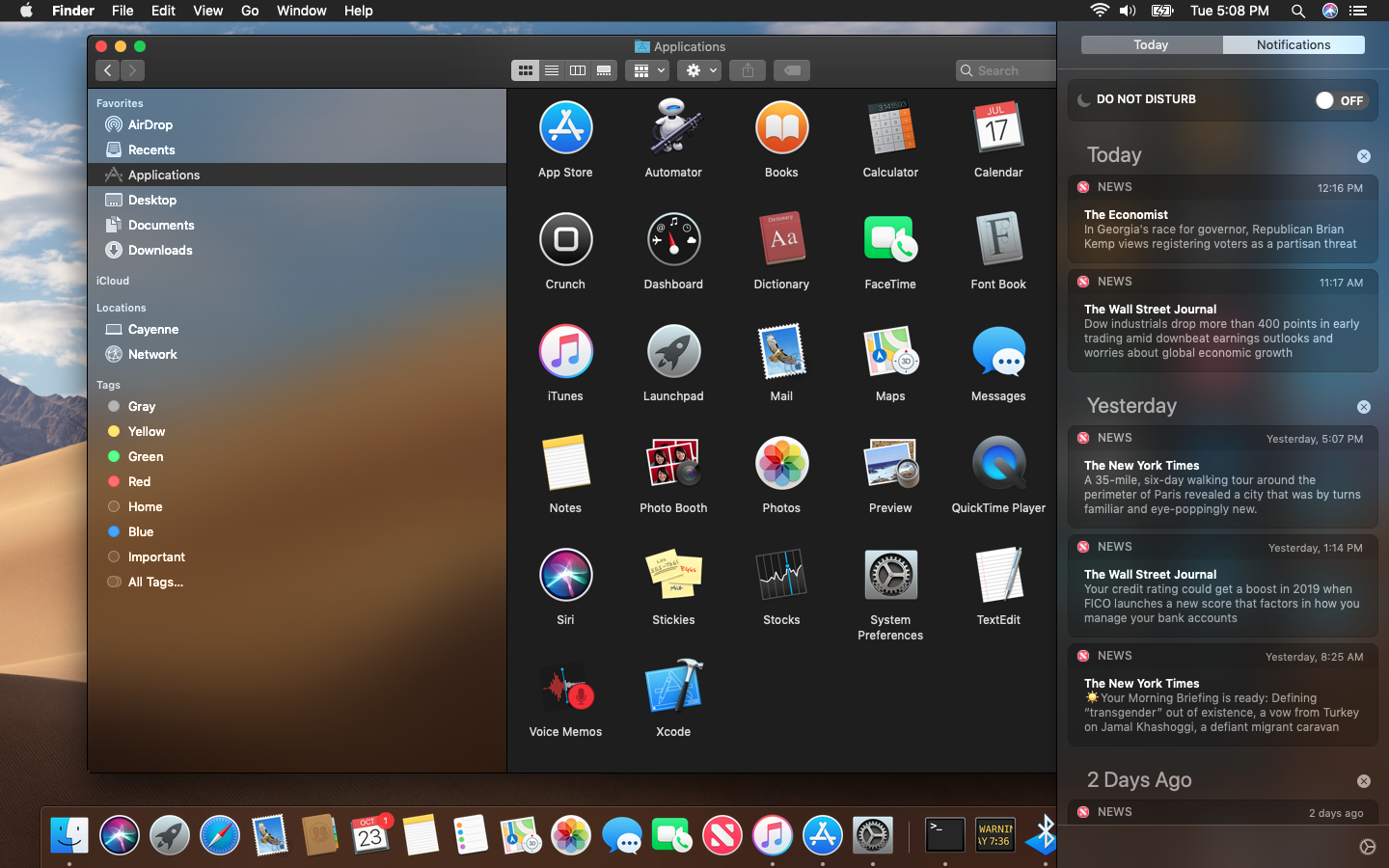The width and height of the screenshot is (1389, 868).
Task: Clear the Today notifications group
Action: [1364, 156]
